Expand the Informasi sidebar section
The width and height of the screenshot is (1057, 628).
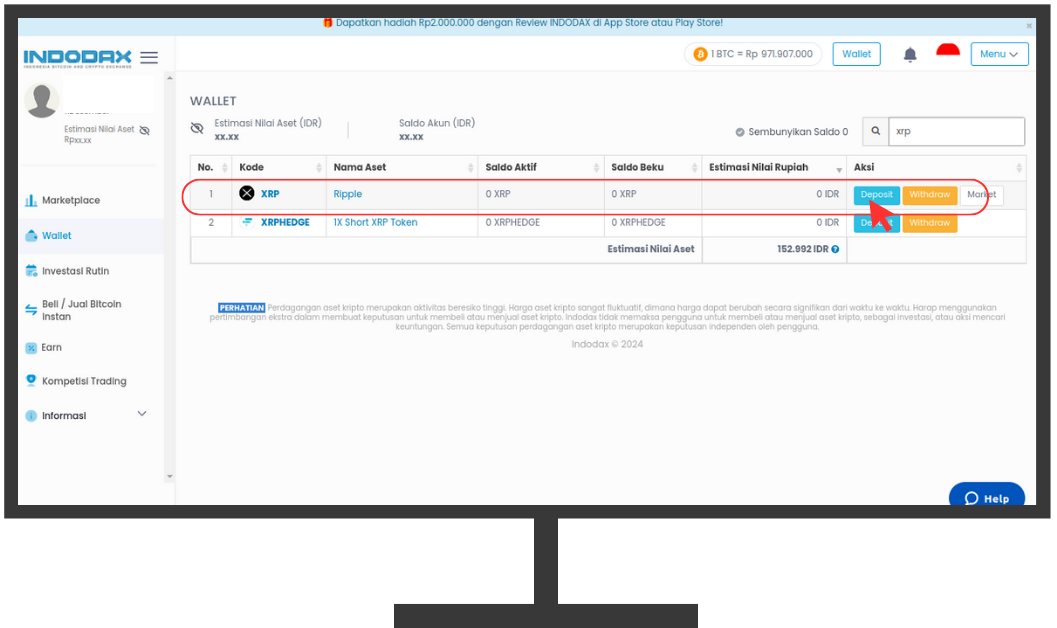[141, 414]
